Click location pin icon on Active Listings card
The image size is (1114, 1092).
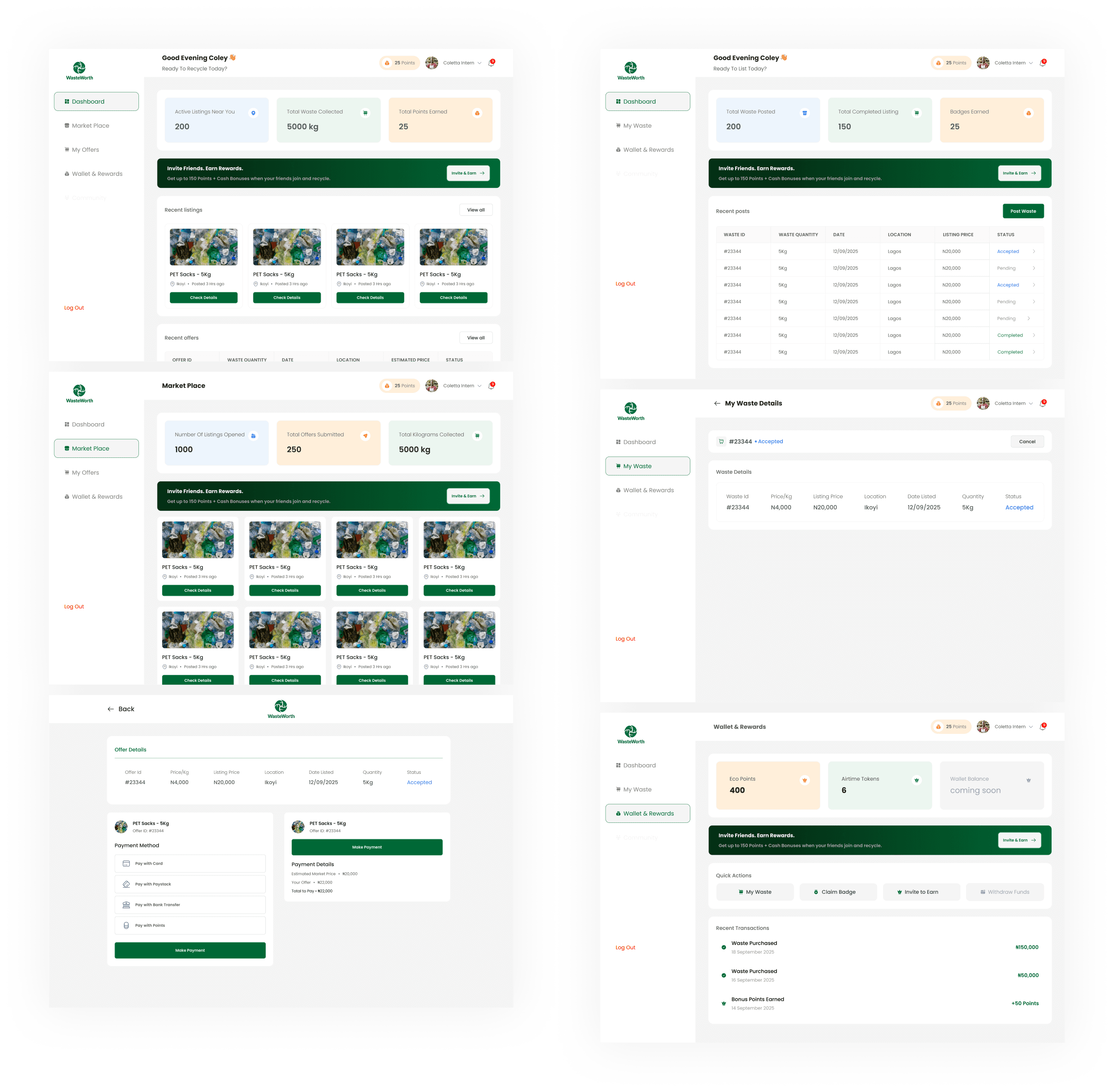(253, 113)
